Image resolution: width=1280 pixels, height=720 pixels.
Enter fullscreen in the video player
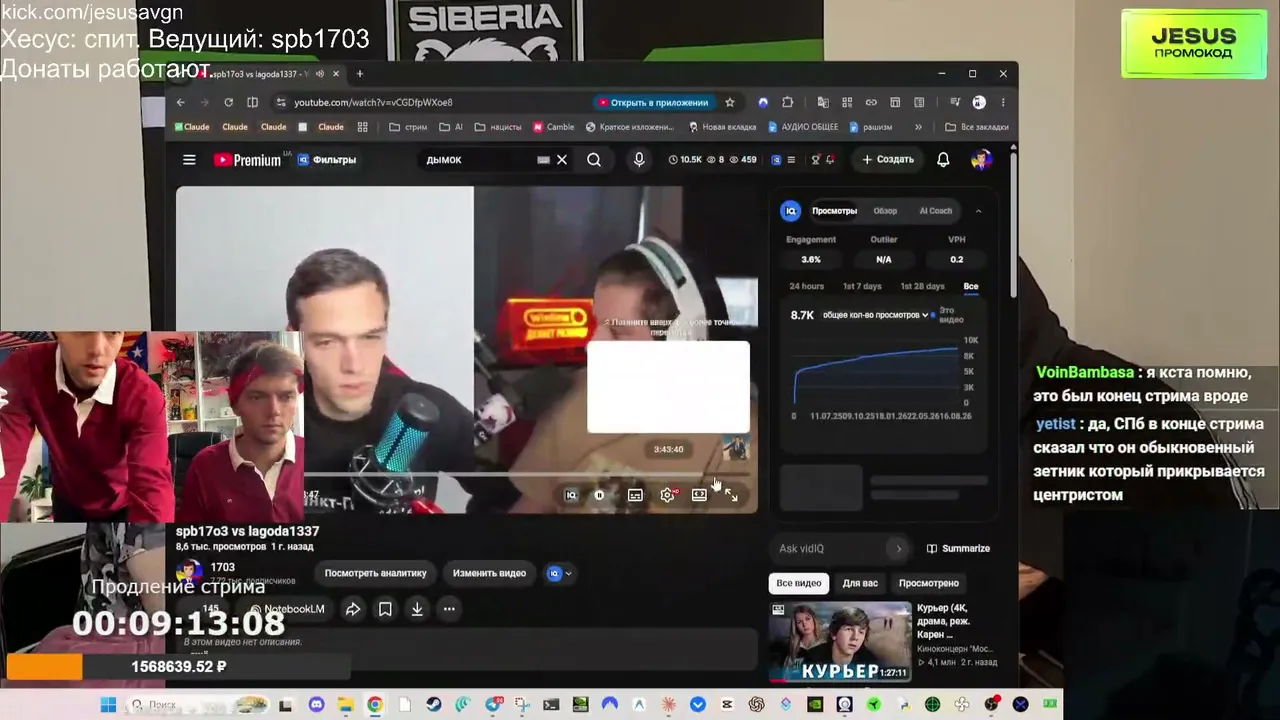[731, 495]
